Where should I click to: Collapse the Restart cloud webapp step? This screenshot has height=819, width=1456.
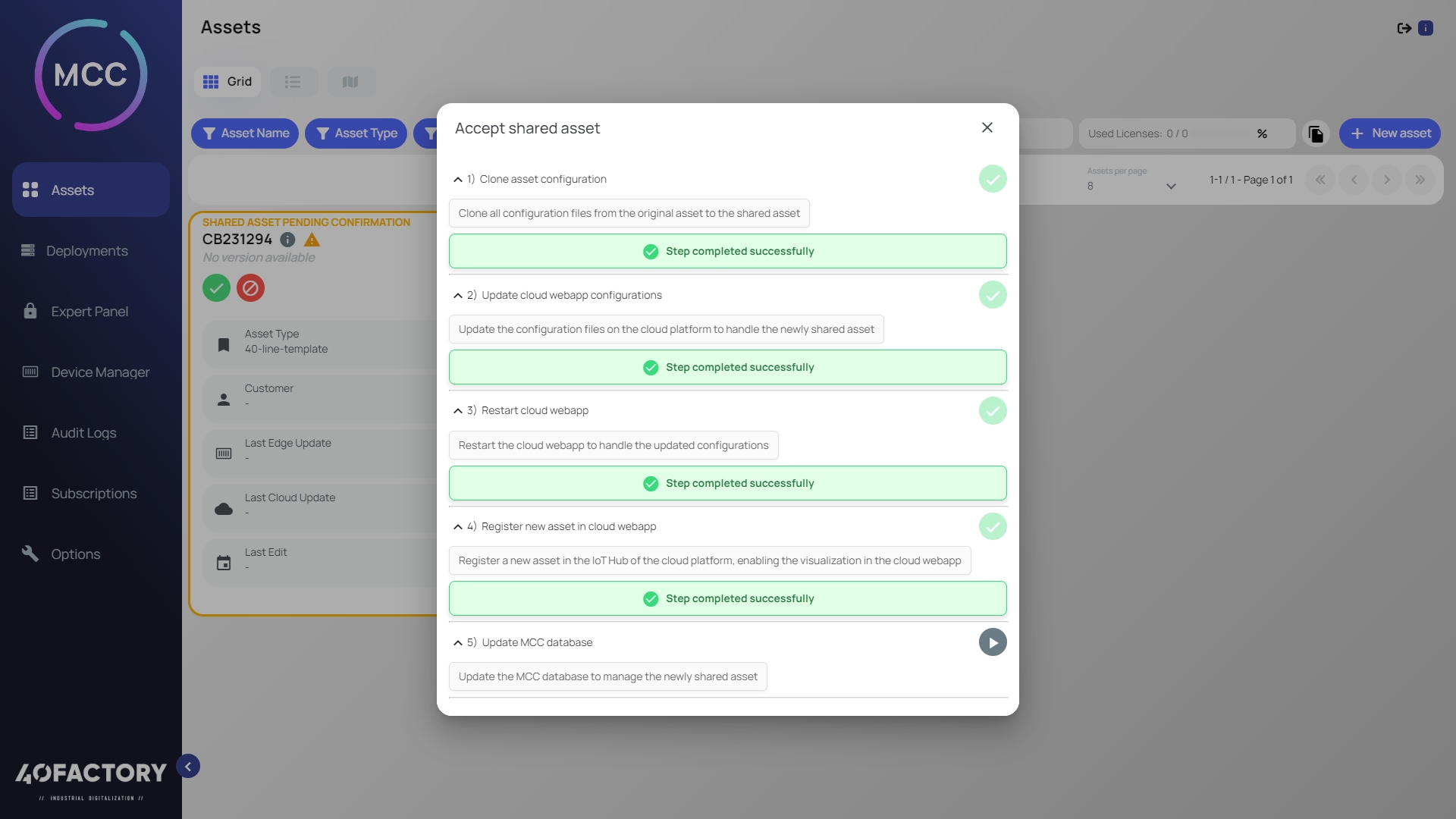click(457, 411)
